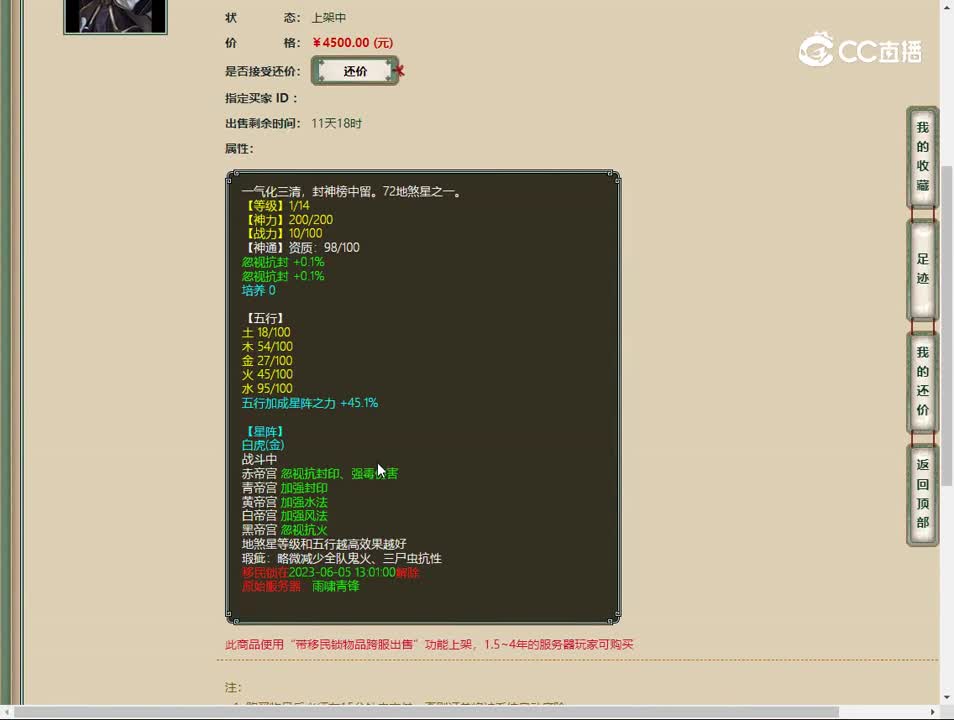Click the 水 95/100 value
The height and width of the screenshot is (720, 954).
(267, 388)
